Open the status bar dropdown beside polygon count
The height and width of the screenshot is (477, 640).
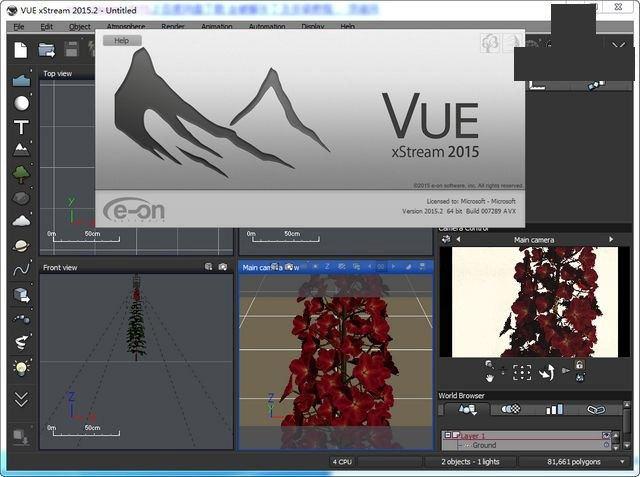(x=622, y=462)
